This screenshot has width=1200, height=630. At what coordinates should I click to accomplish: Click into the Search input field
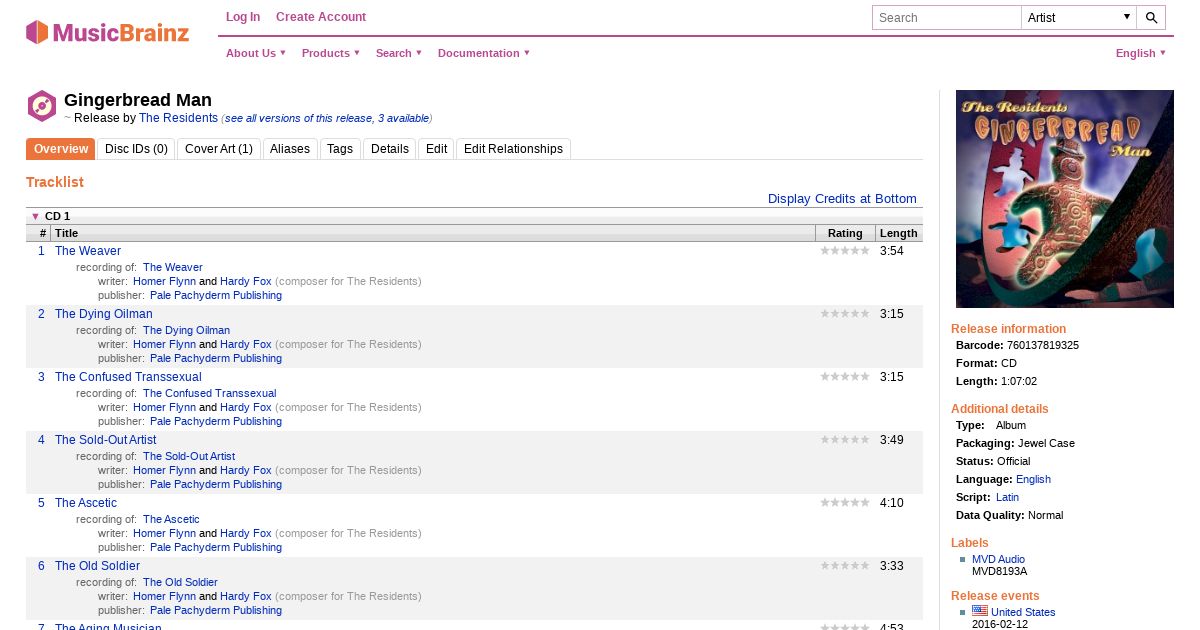[x=947, y=17]
